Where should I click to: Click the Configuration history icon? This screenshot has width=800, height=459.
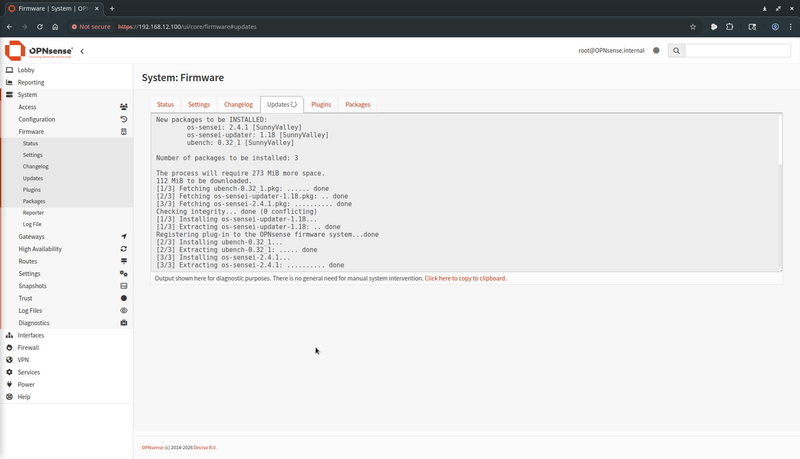[123, 119]
